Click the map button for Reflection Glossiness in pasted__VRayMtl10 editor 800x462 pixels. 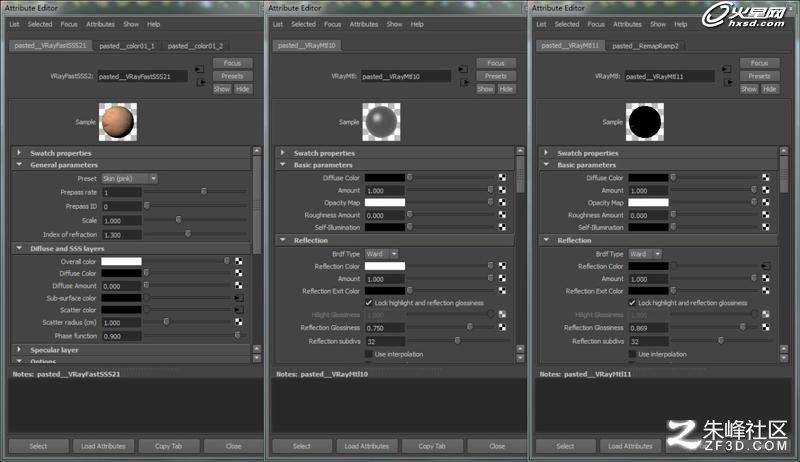pos(503,327)
